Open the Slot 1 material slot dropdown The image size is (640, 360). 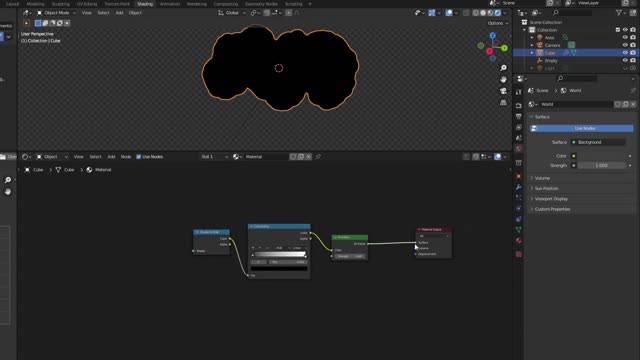214,157
